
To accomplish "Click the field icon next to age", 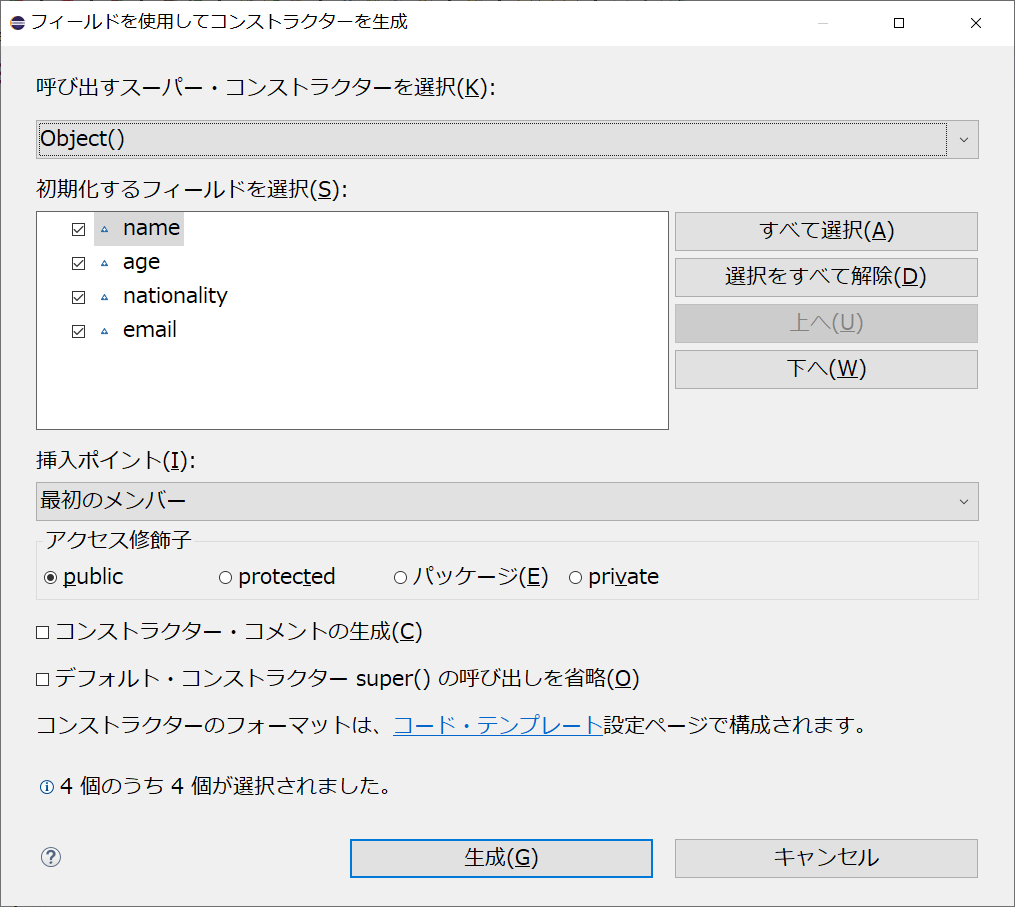I will pyautogui.click(x=107, y=262).
